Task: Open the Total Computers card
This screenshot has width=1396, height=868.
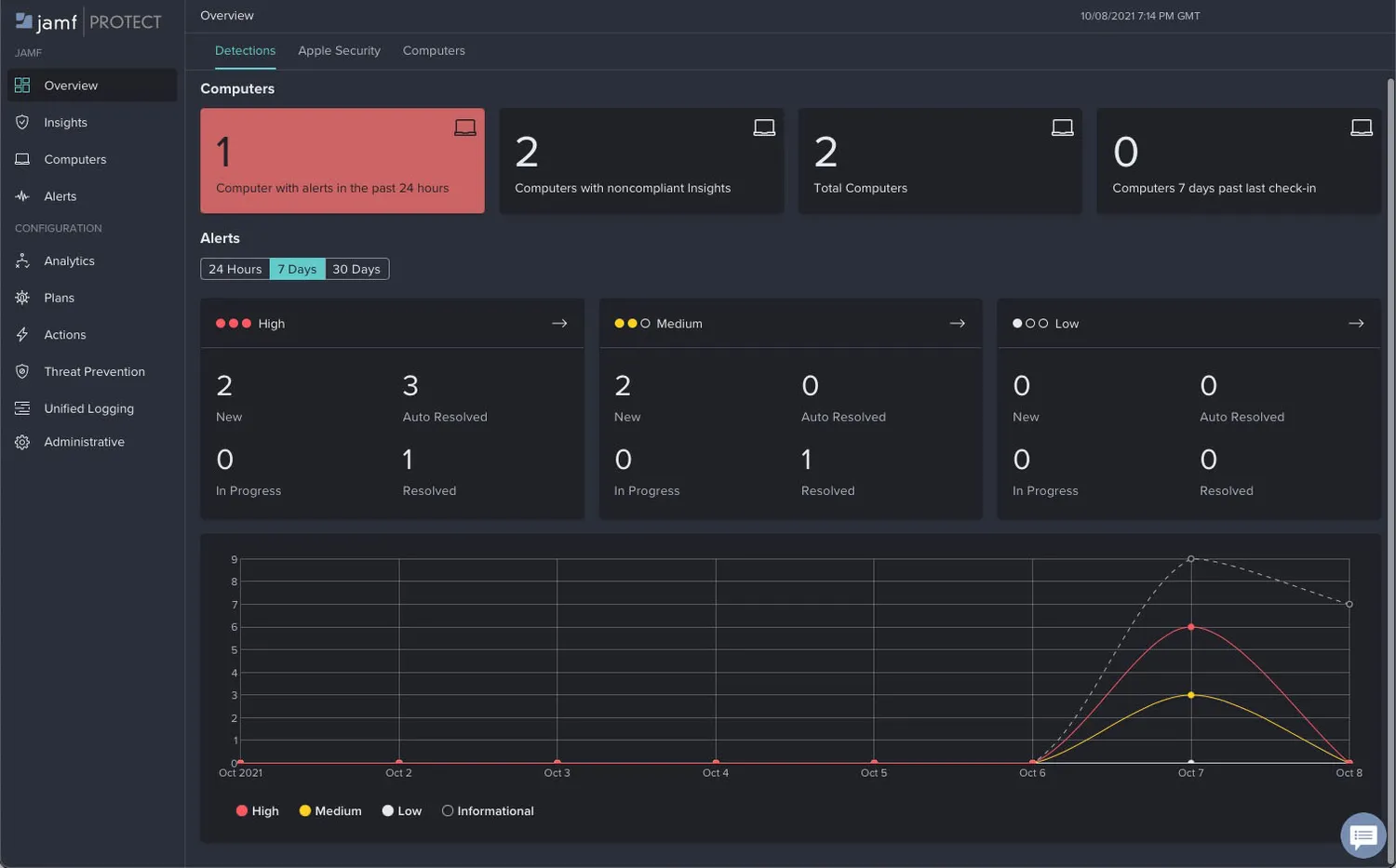Action: [x=940, y=161]
